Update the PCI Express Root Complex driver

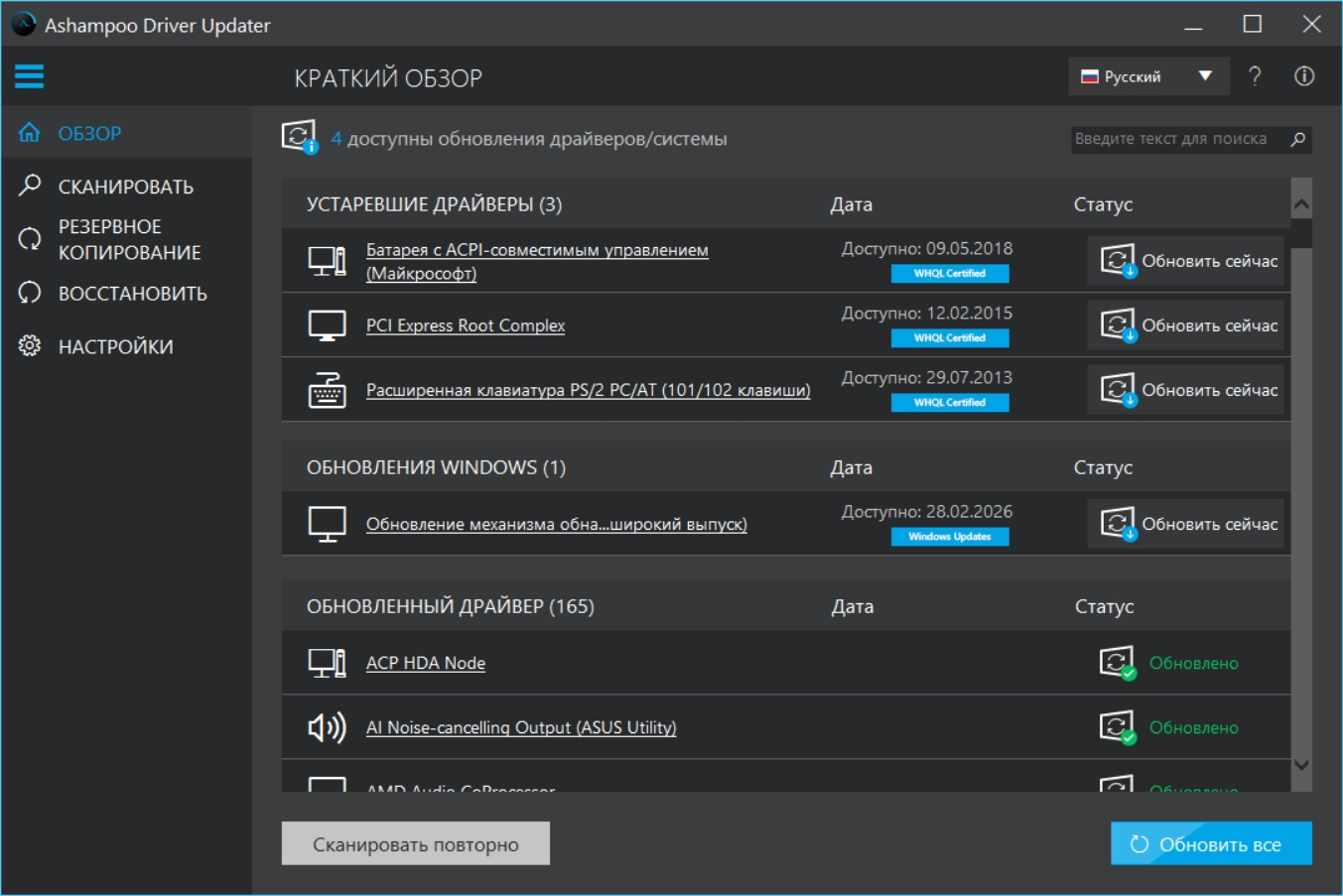[x=1187, y=325]
